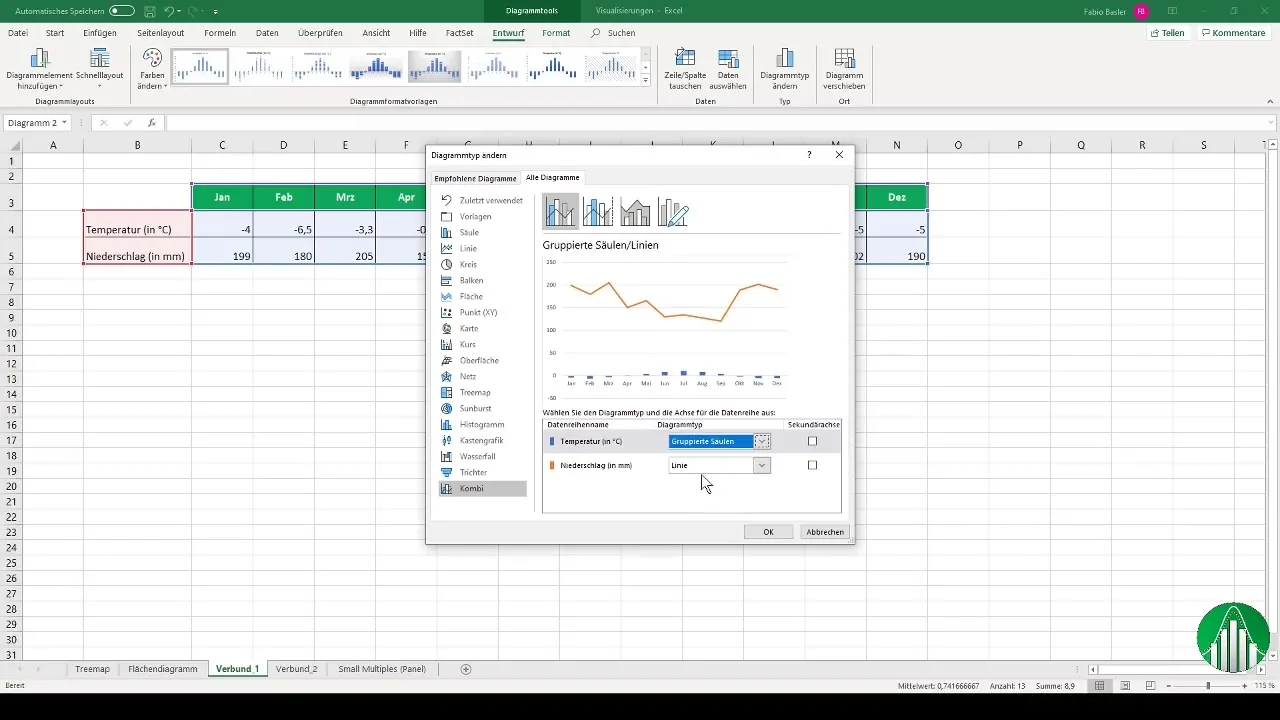Open the Flächendiagramm sheet tab

[163, 669]
